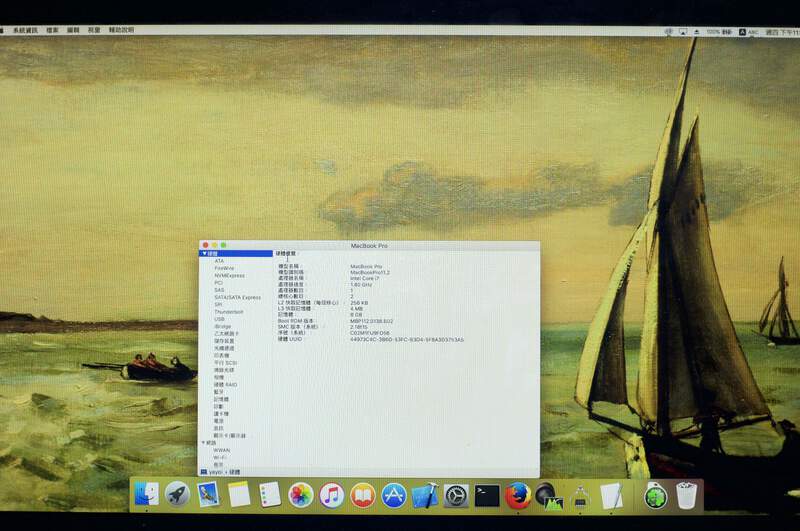This screenshot has width=800, height=531.
Task: Open Finder from the Dock
Action: point(147,494)
